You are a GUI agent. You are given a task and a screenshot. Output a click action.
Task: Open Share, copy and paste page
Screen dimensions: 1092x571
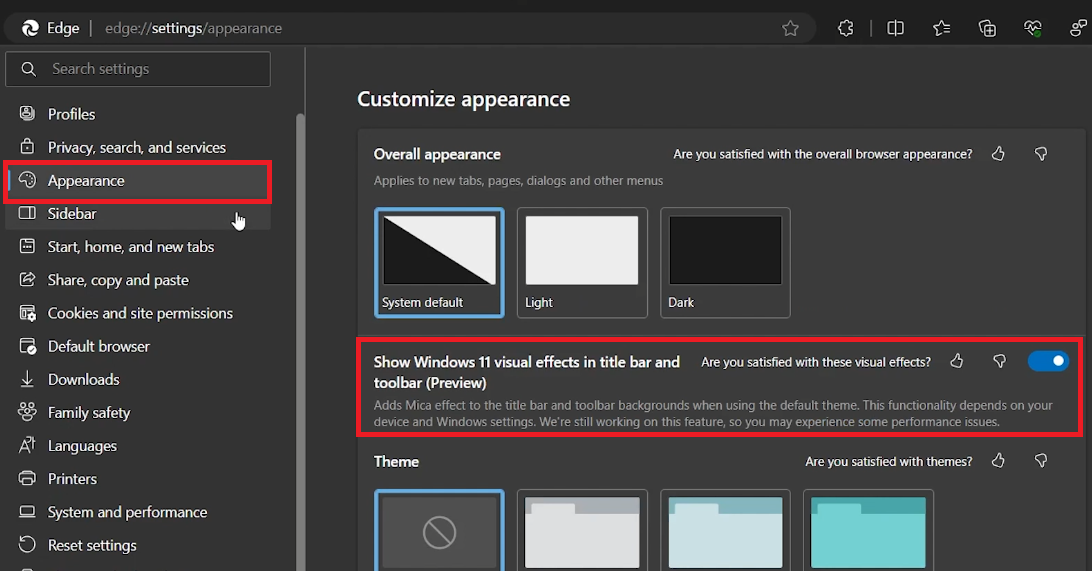[138, 280]
